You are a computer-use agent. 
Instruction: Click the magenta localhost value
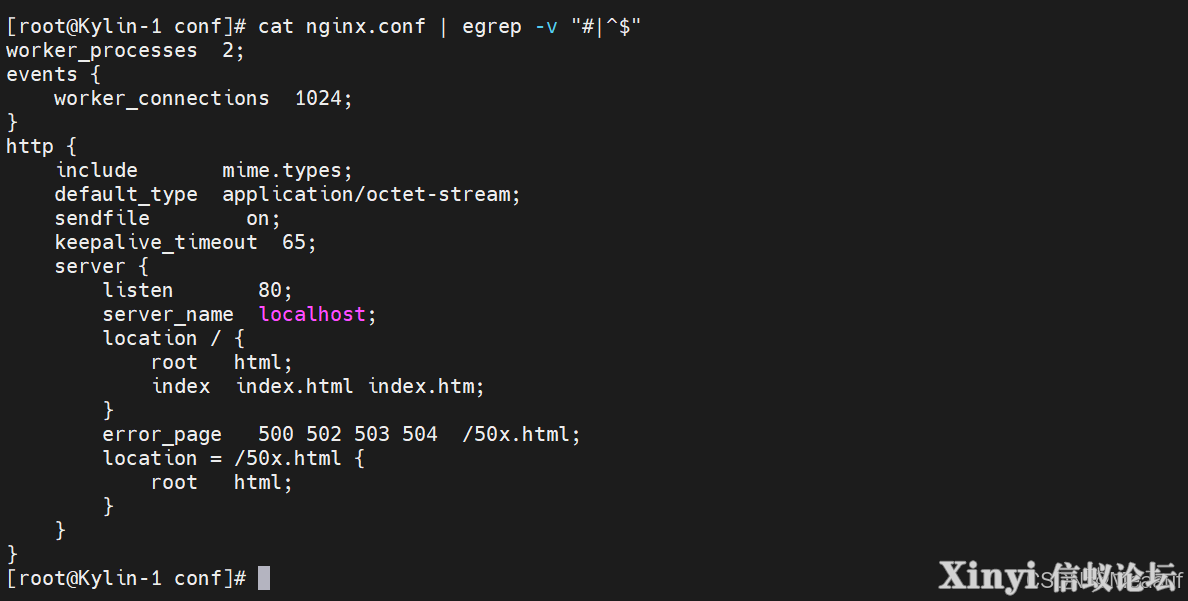click(x=312, y=314)
